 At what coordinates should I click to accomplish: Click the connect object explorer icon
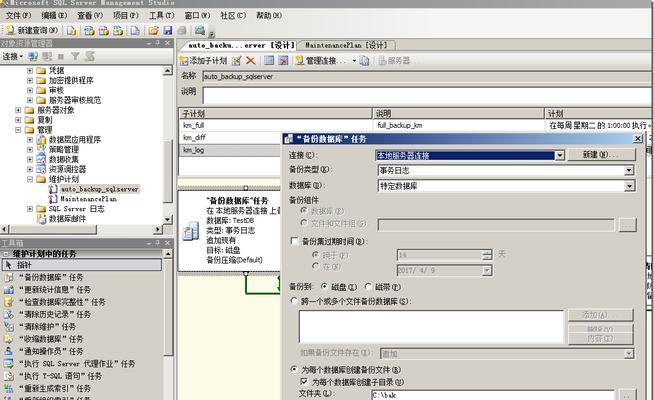[33, 56]
